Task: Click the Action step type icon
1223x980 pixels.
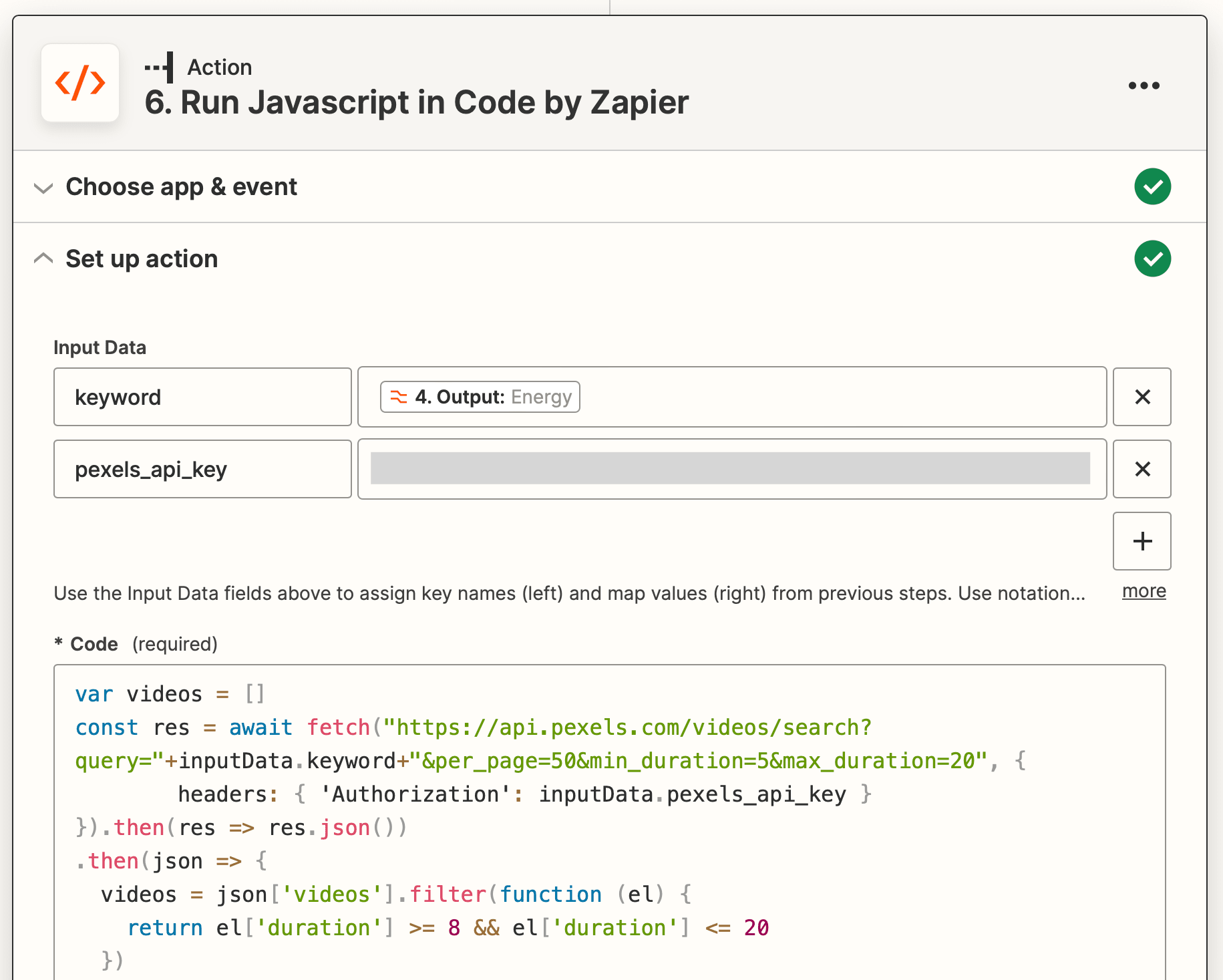Action: pos(160,67)
